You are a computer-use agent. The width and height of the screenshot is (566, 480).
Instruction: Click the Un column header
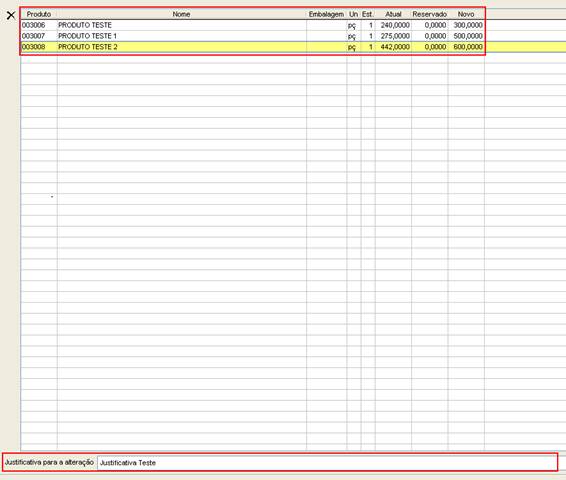(x=353, y=14)
